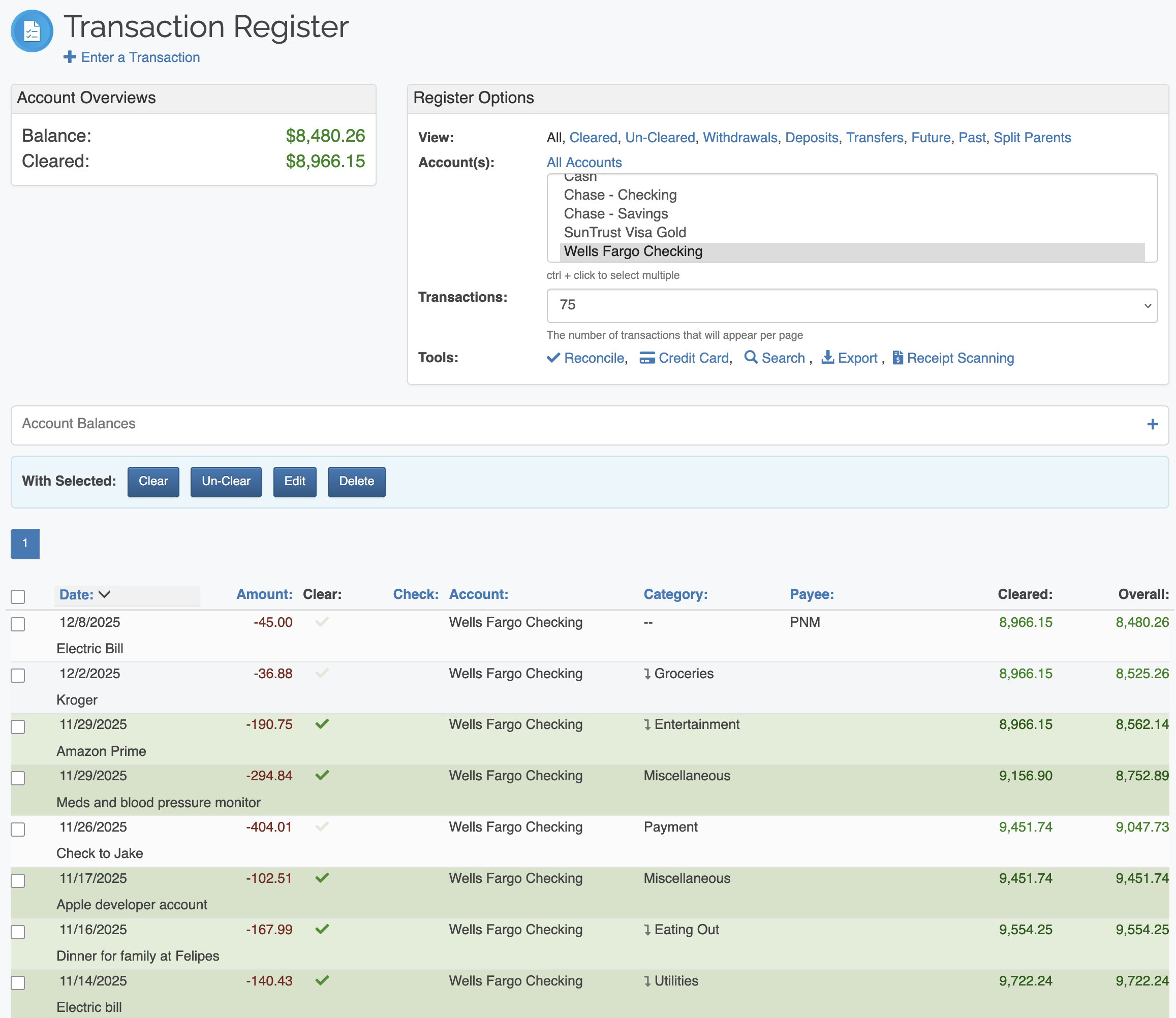Sort by the Date column header
This screenshot has width=1176, height=1018.
click(x=77, y=595)
